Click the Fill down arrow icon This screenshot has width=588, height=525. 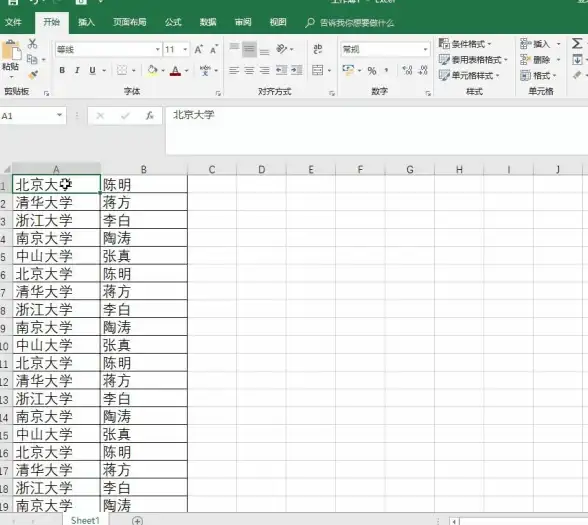pos(578,59)
